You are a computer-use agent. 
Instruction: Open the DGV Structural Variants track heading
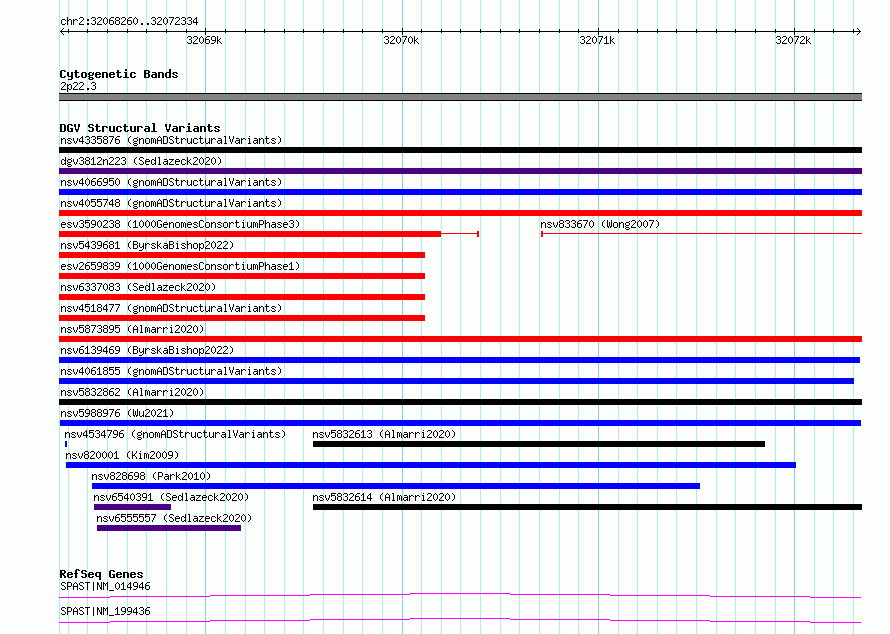(140, 128)
